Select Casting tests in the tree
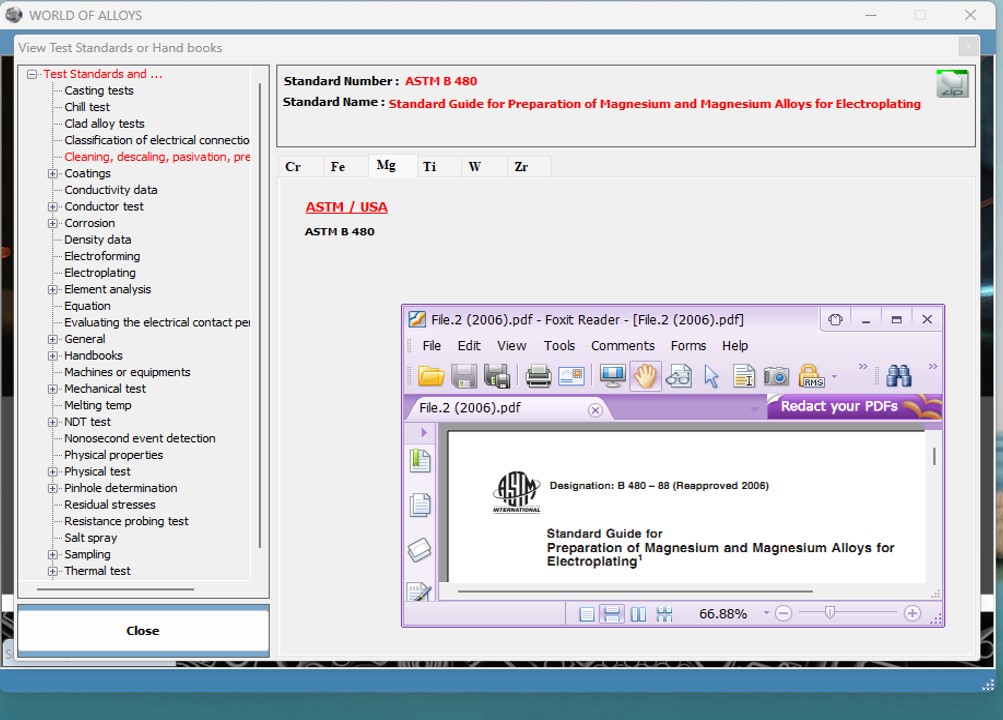This screenshot has height=720, width=1003. tap(99, 91)
